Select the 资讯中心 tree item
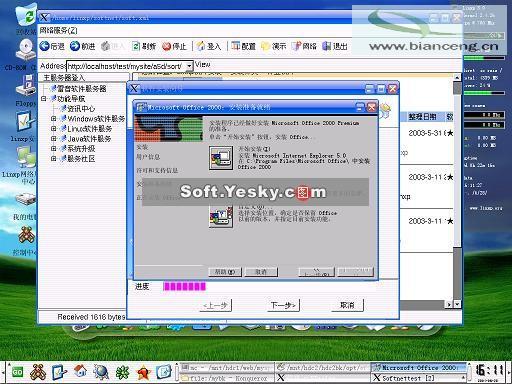Viewport: 512px width, 384px height. tap(81, 109)
